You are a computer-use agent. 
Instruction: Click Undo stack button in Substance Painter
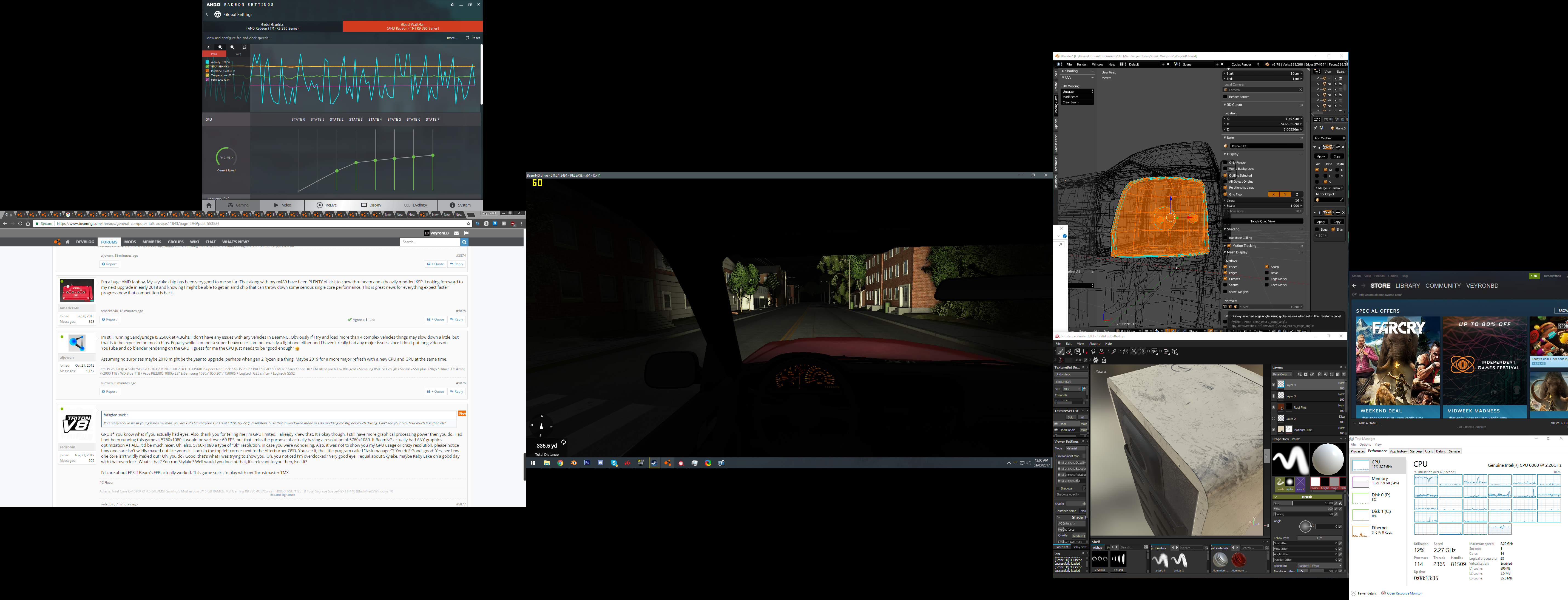point(1071,375)
